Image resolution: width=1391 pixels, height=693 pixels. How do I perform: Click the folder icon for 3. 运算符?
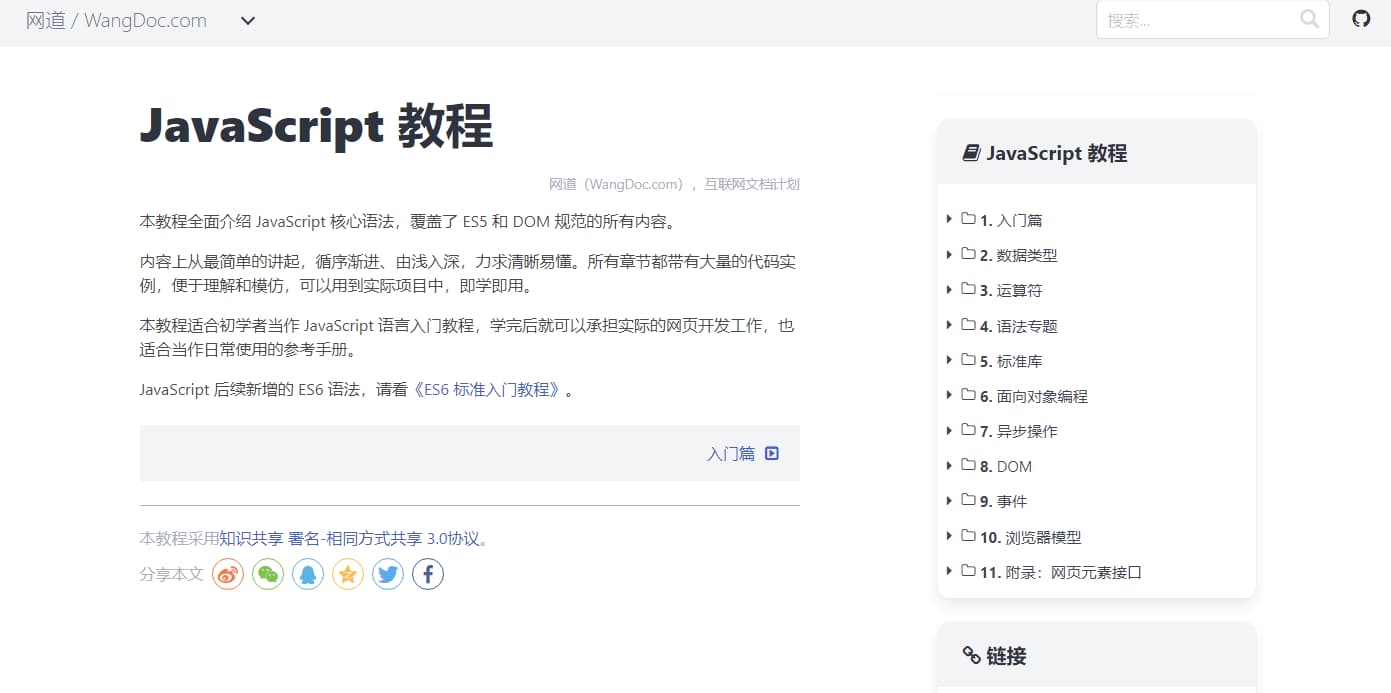click(x=968, y=289)
